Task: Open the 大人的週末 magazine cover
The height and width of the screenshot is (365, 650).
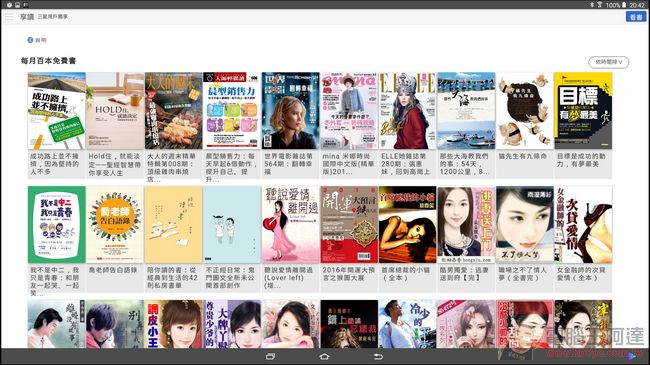Action: coord(174,111)
